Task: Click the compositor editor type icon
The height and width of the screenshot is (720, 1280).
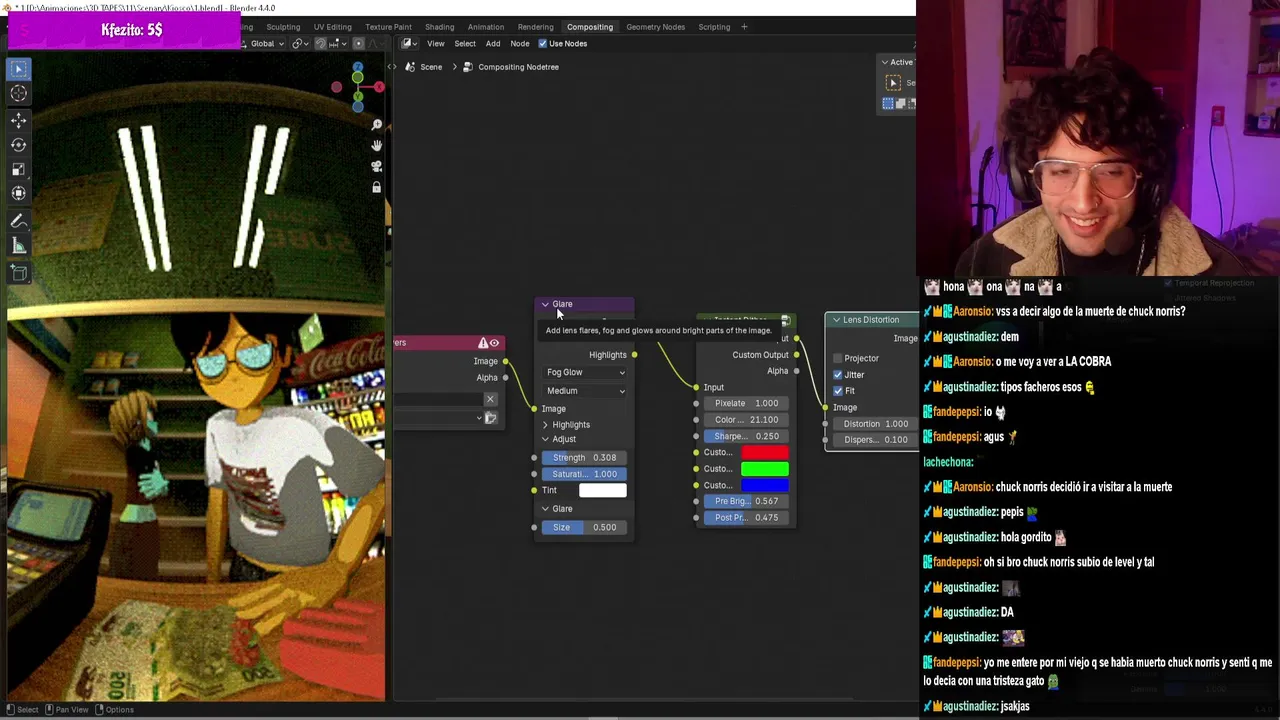Action: pyautogui.click(x=408, y=44)
